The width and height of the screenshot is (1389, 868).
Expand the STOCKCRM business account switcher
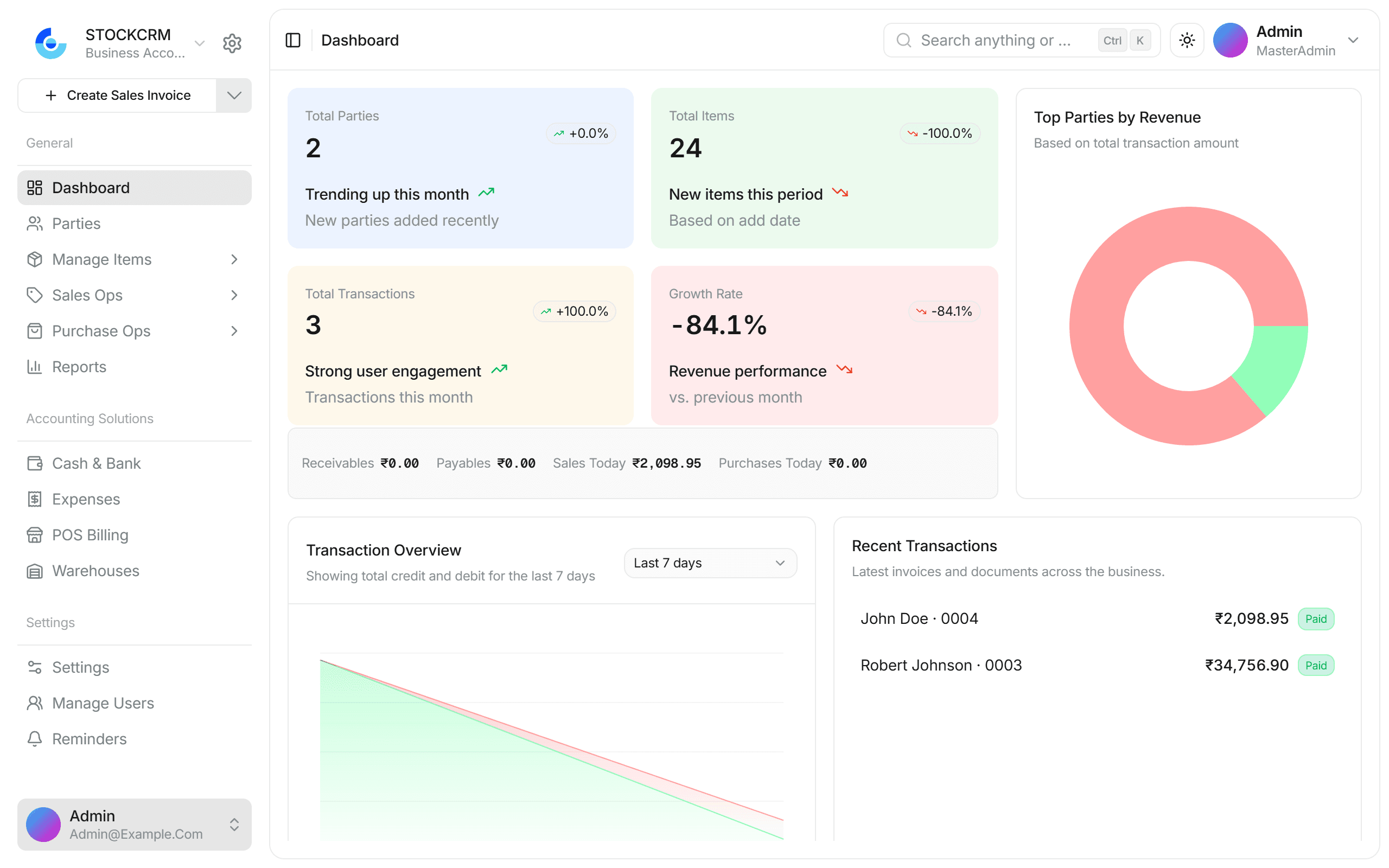(x=200, y=43)
